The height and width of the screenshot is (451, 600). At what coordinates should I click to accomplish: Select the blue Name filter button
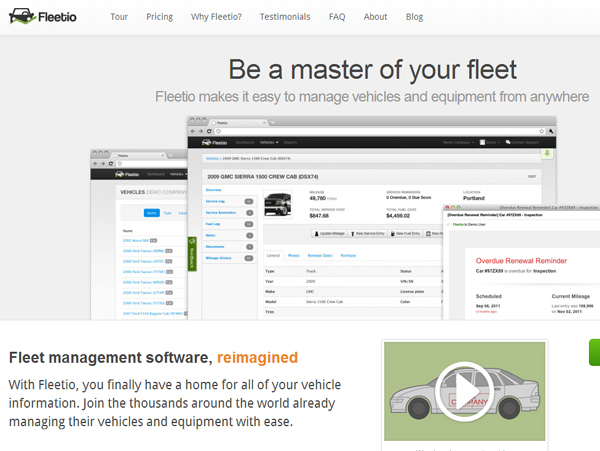coord(152,213)
